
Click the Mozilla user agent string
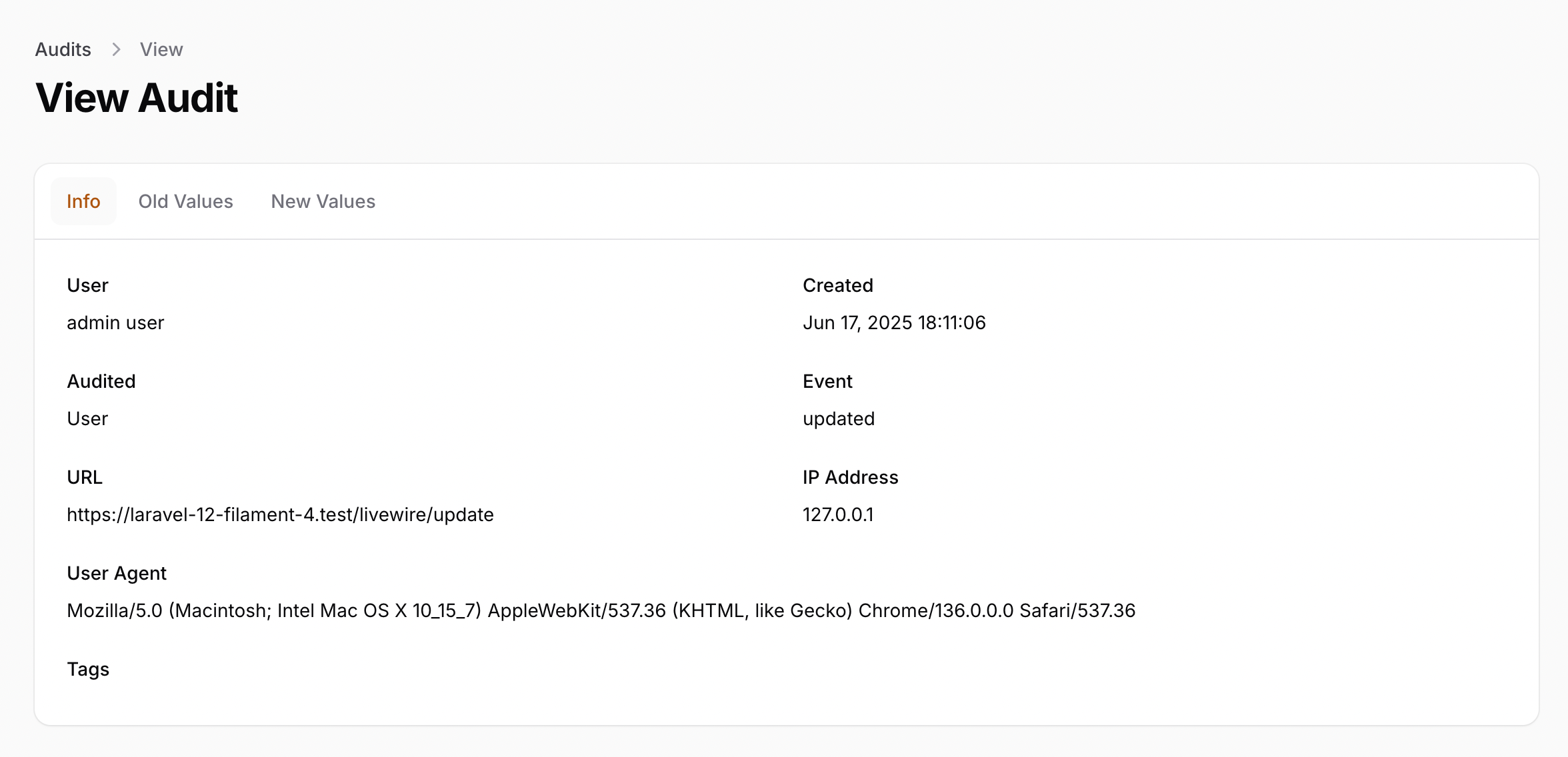point(600,610)
